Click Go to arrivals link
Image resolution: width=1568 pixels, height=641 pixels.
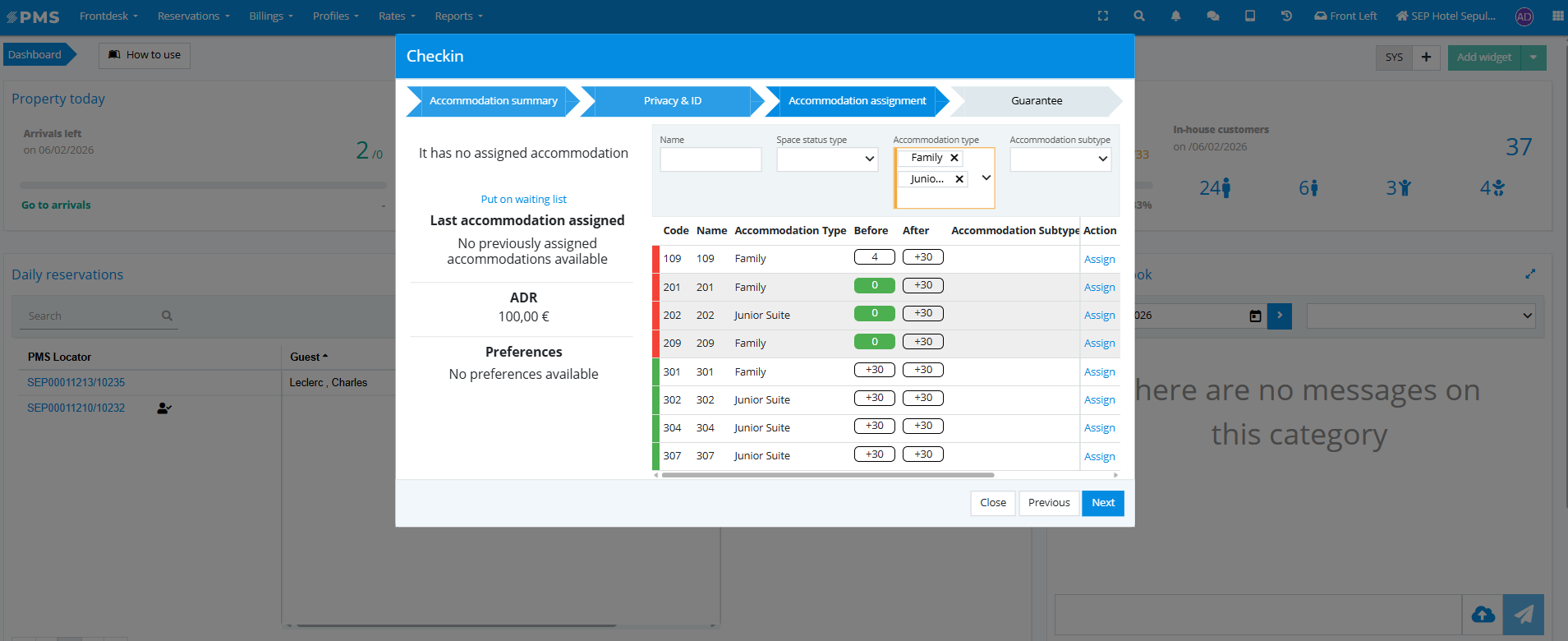pyautogui.click(x=56, y=205)
